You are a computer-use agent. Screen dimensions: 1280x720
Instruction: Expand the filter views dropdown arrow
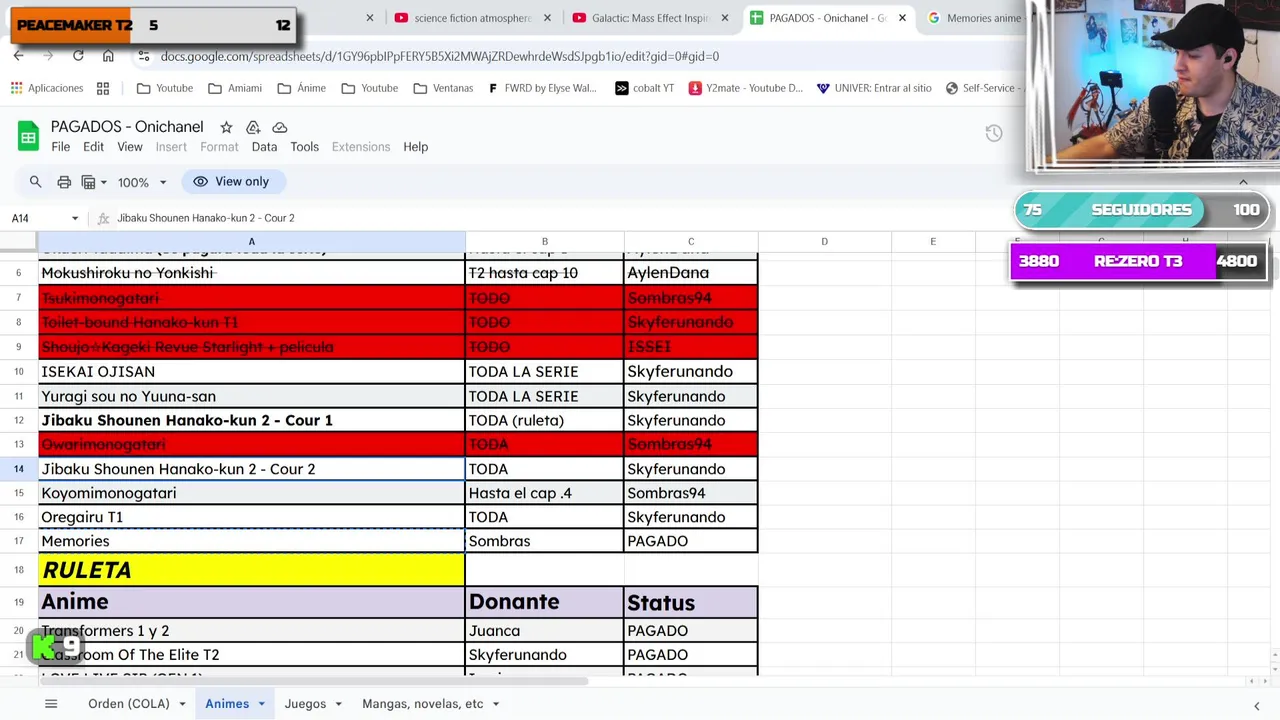coord(103,183)
